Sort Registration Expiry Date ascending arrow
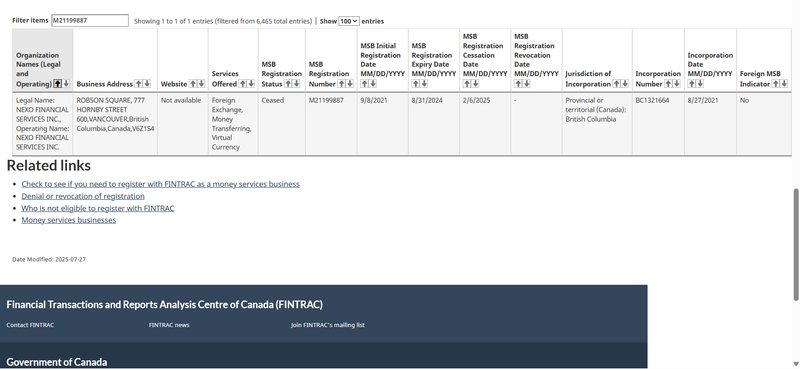 415,84
